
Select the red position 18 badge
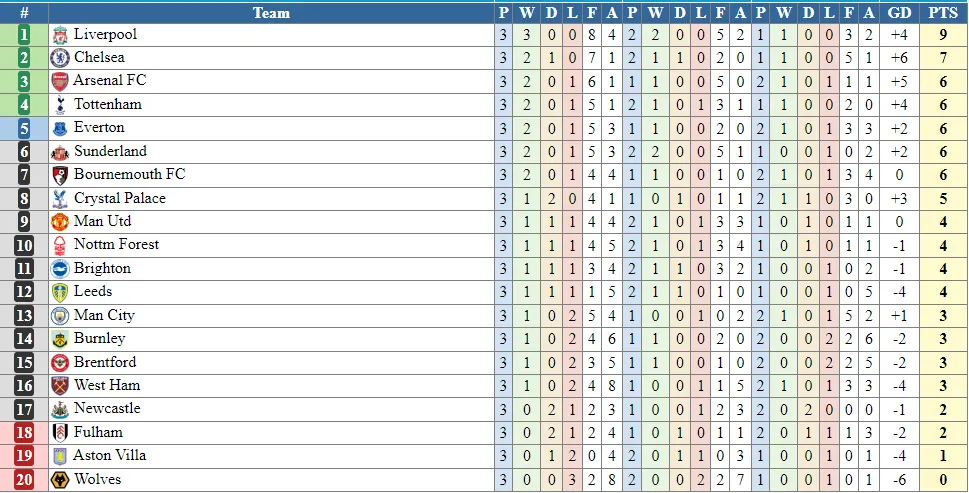tap(24, 433)
